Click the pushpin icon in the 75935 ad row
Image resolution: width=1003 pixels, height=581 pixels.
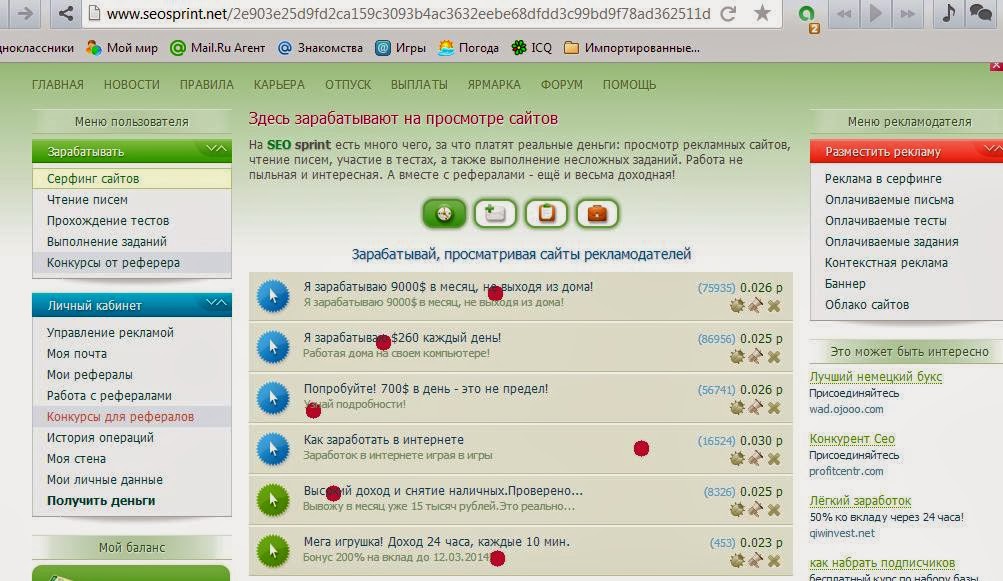coord(755,305)
